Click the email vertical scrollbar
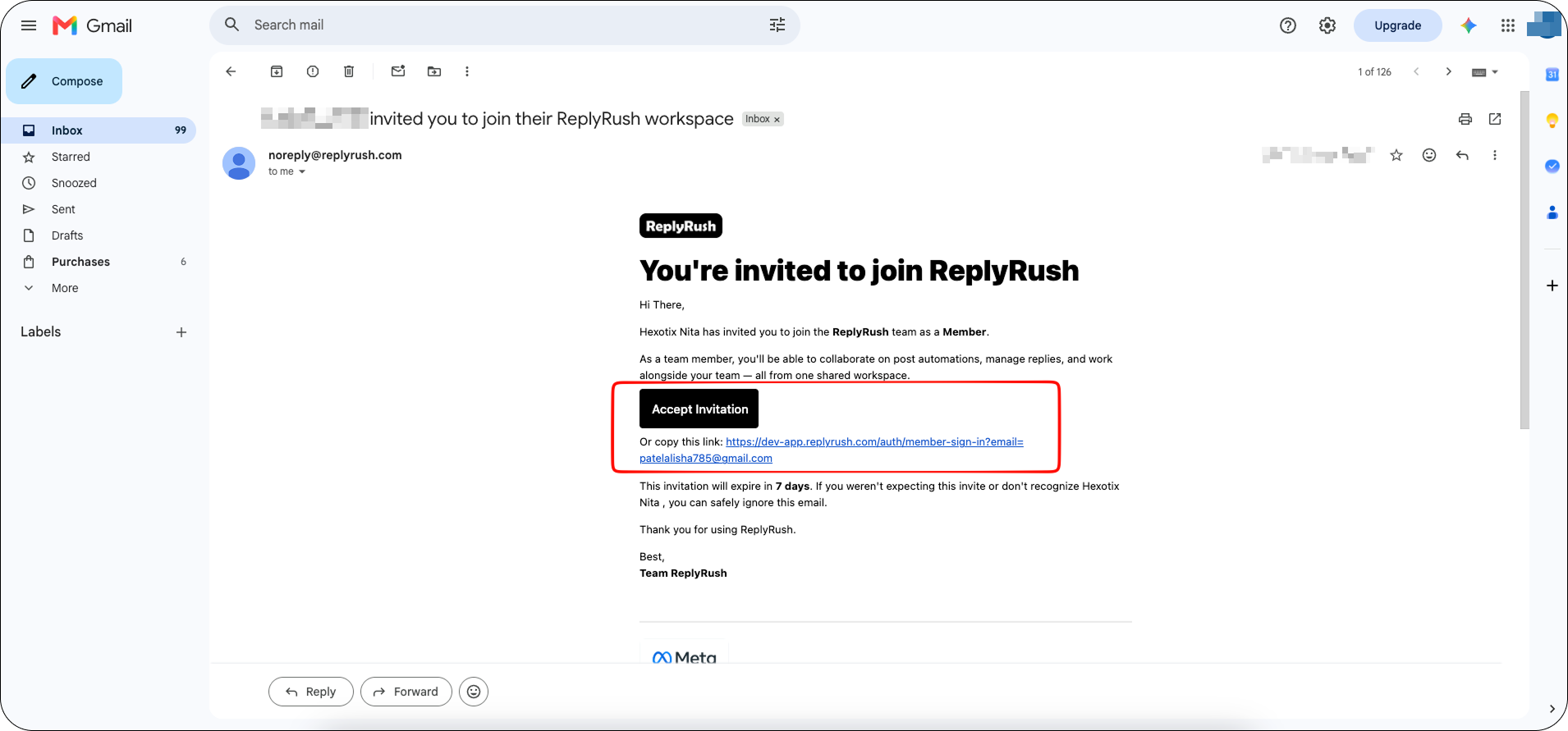 click(1524, 259)
